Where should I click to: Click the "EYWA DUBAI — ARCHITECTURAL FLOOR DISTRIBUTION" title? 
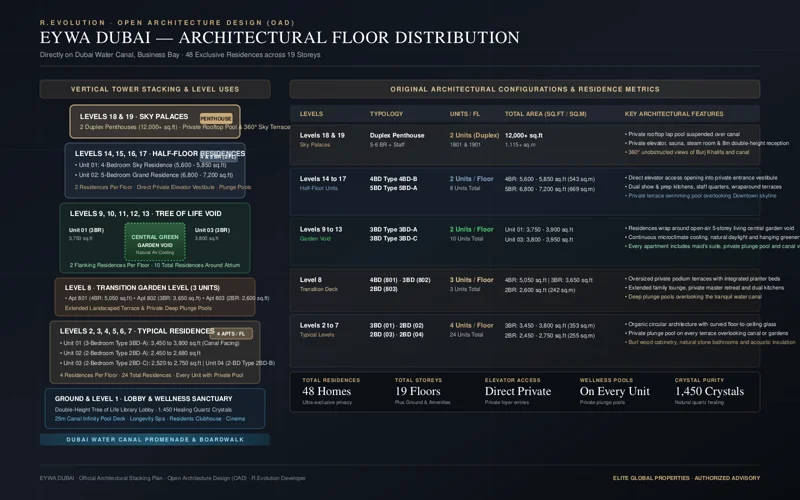coord(280,38)
